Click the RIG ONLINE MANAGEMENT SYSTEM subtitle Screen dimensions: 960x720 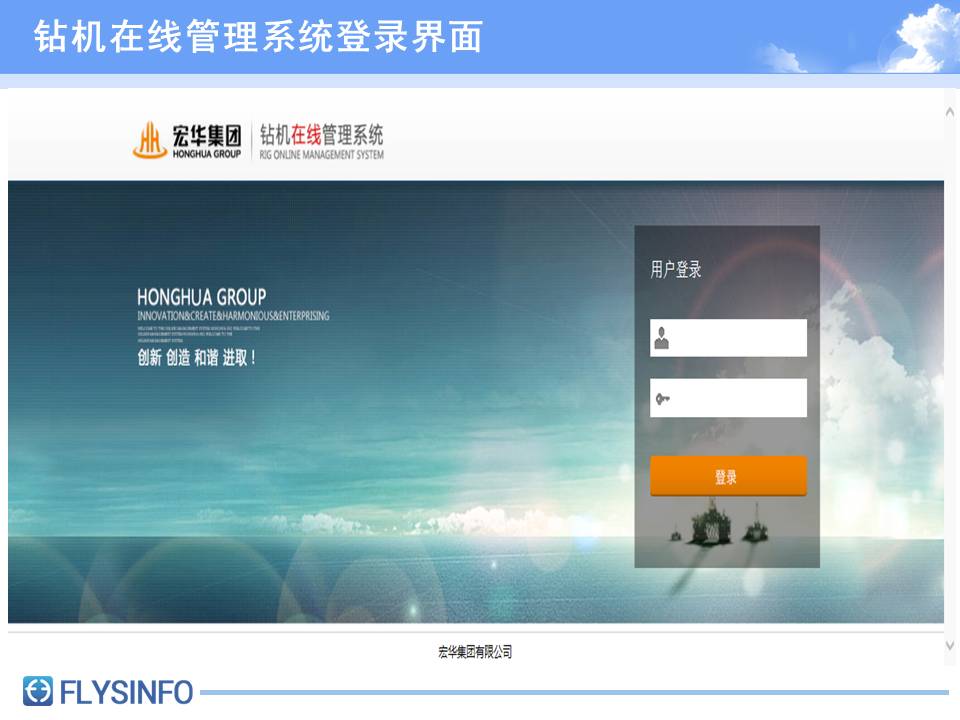[321, 155]
